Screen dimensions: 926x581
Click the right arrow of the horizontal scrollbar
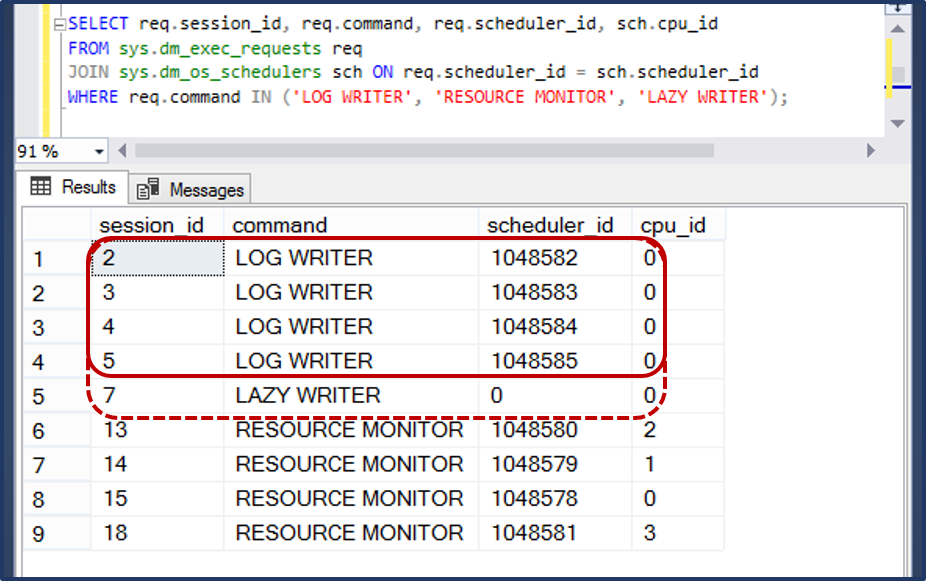[x=870, y=149]
